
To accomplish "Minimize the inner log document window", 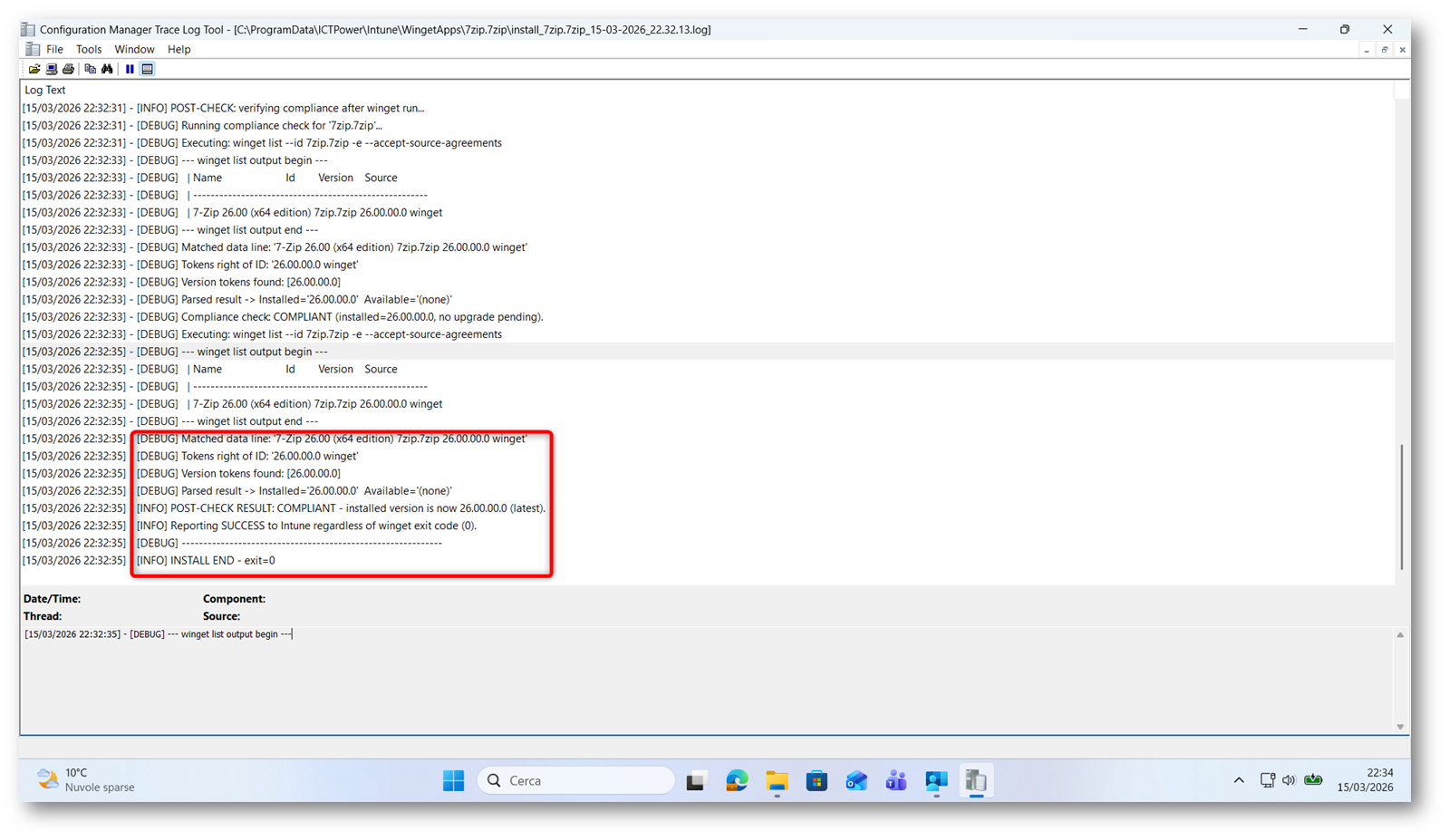I will [x=1367, y=50].
